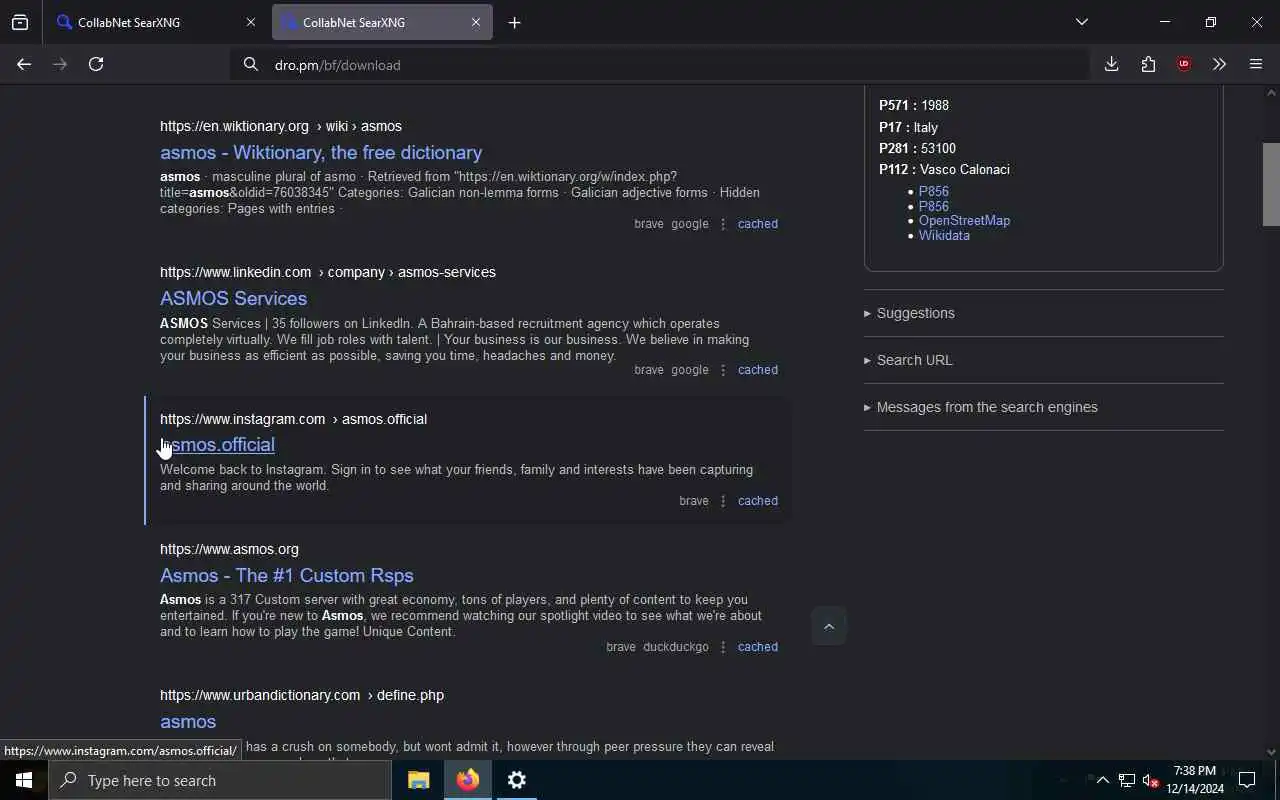Open the Firefox hamburger menu
The height and width of the screenshot is (800, 1280).
pos(1256,64)
